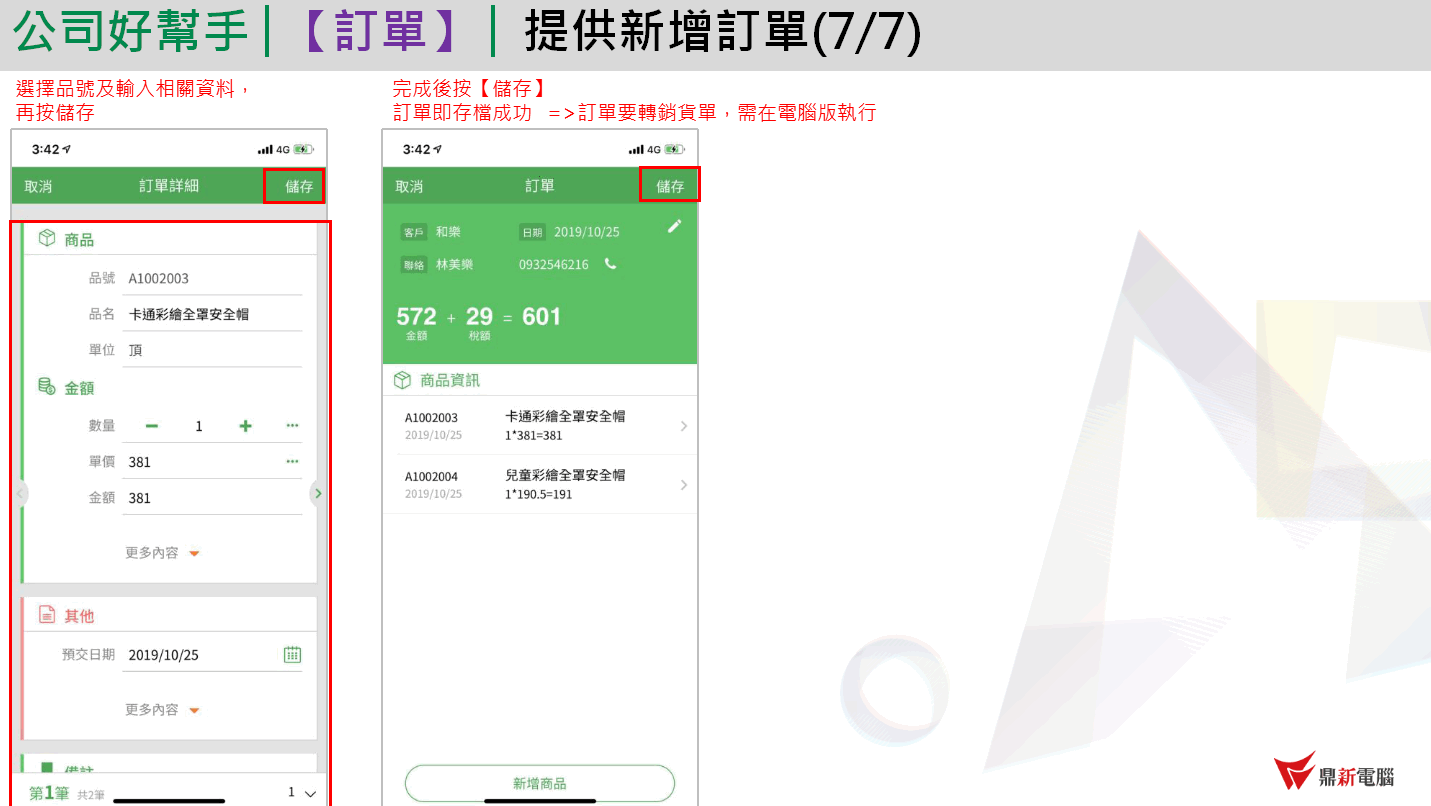
Task: Click the 品名 field 卡通彩繪全罩安全帽
Action: click(212, 314)
